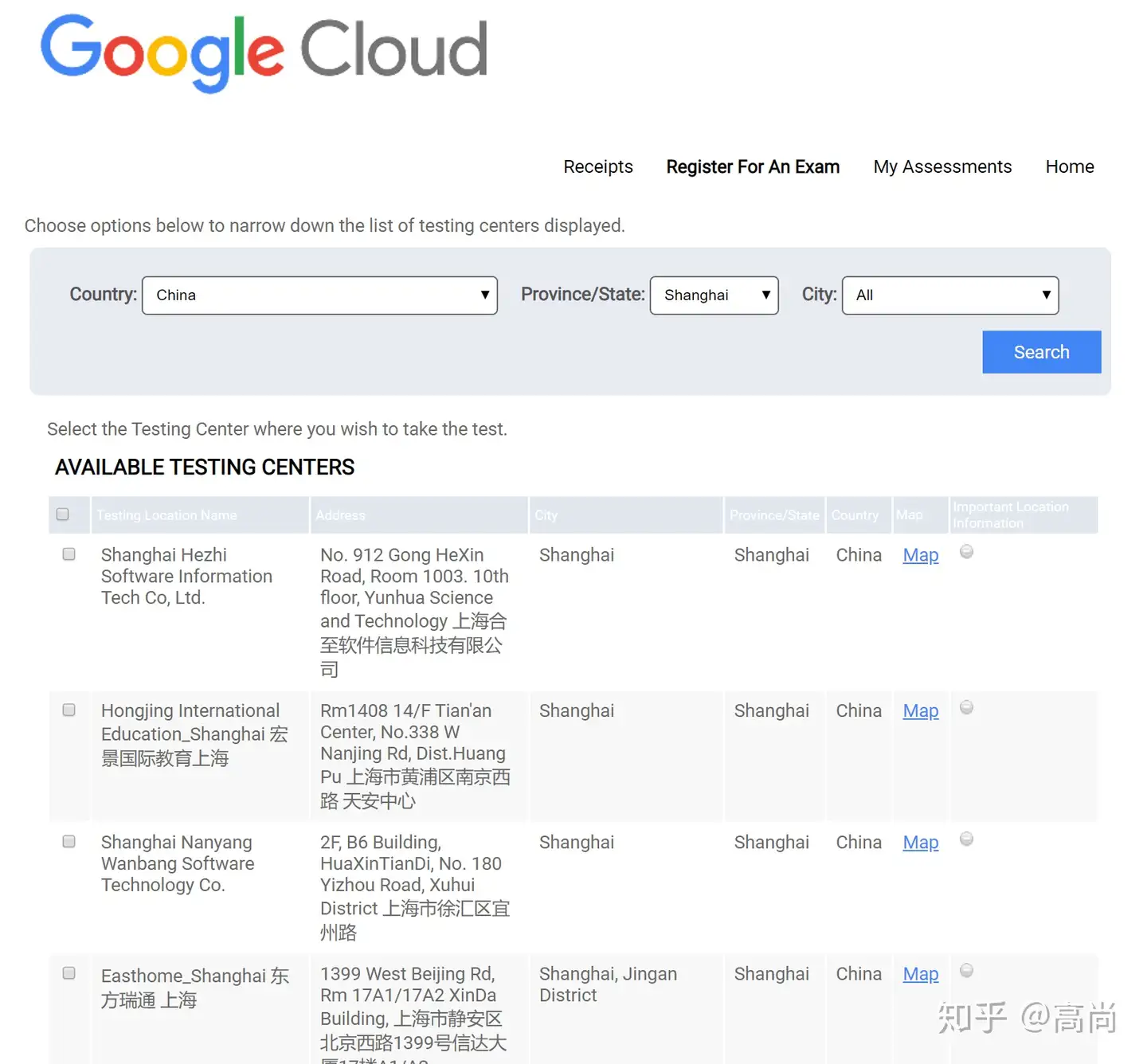Check the Shanghai Hezhi Software testing center
The width and height of the screenshot is (1147, 1064).
[69, 554]
